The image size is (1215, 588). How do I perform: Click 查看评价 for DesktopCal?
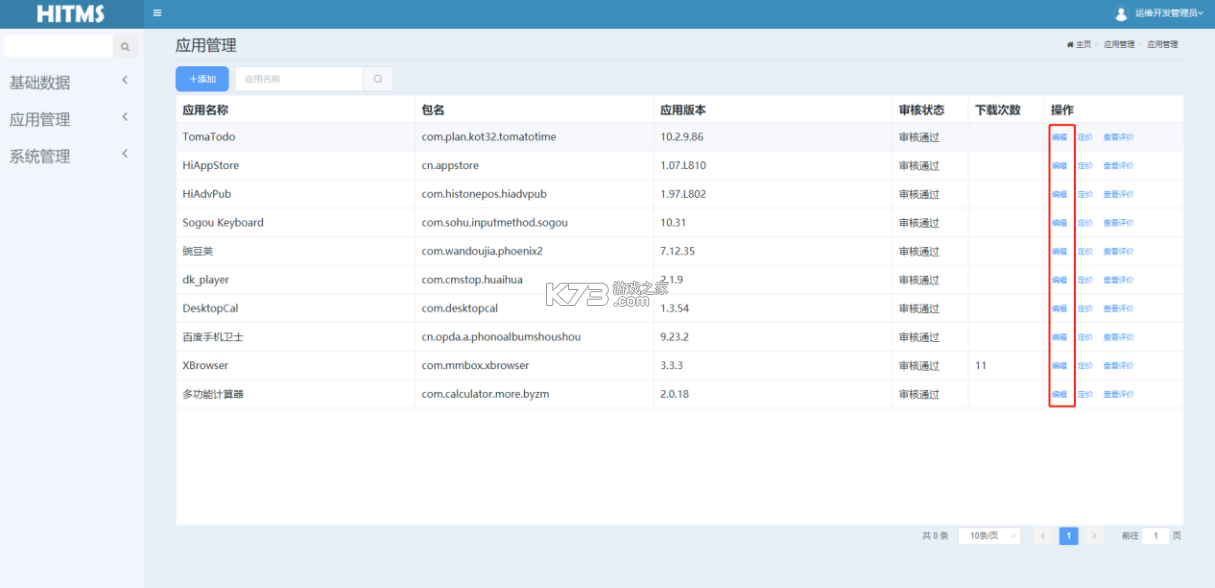tap(1118, 308)
